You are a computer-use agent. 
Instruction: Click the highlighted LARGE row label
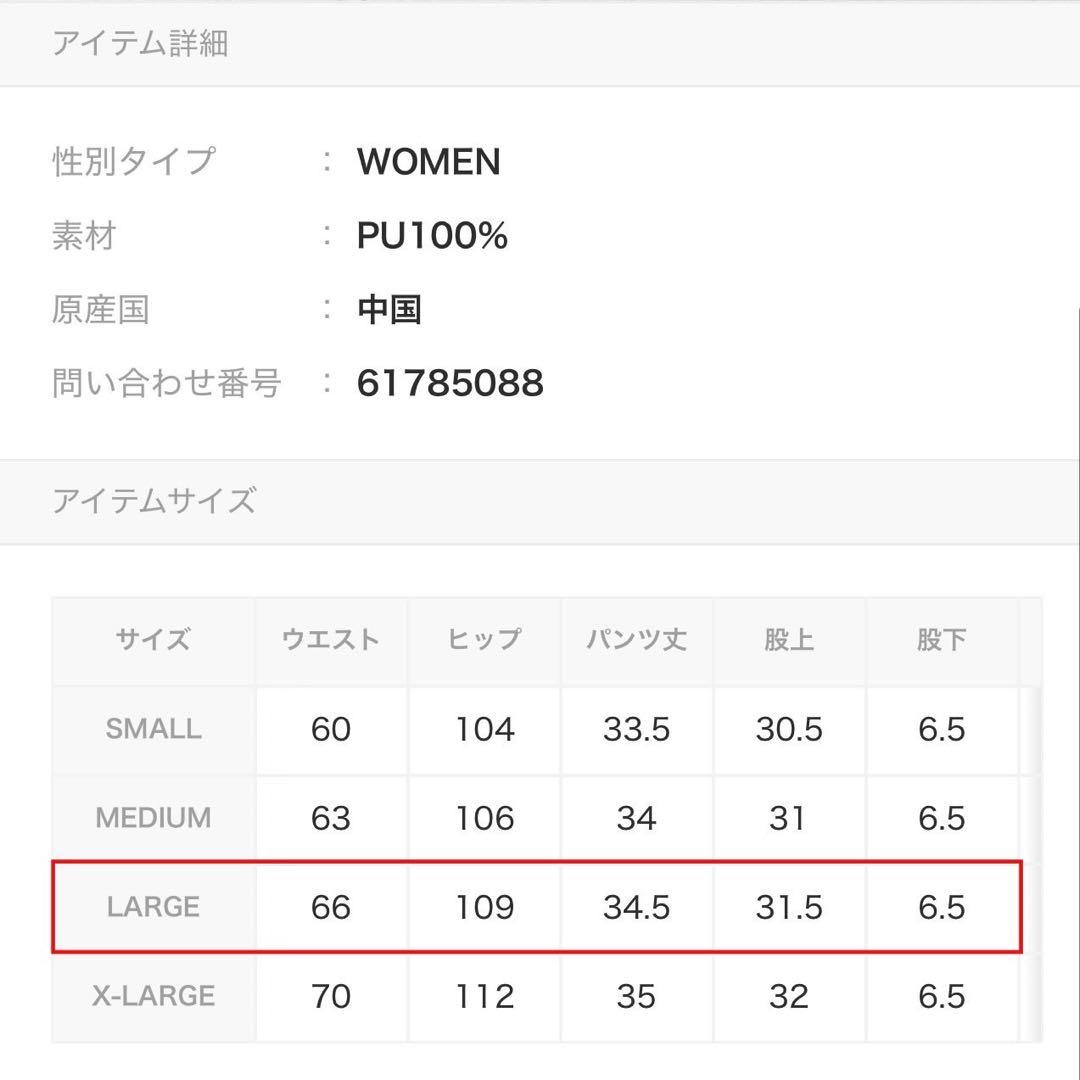(x=153, y=907)
